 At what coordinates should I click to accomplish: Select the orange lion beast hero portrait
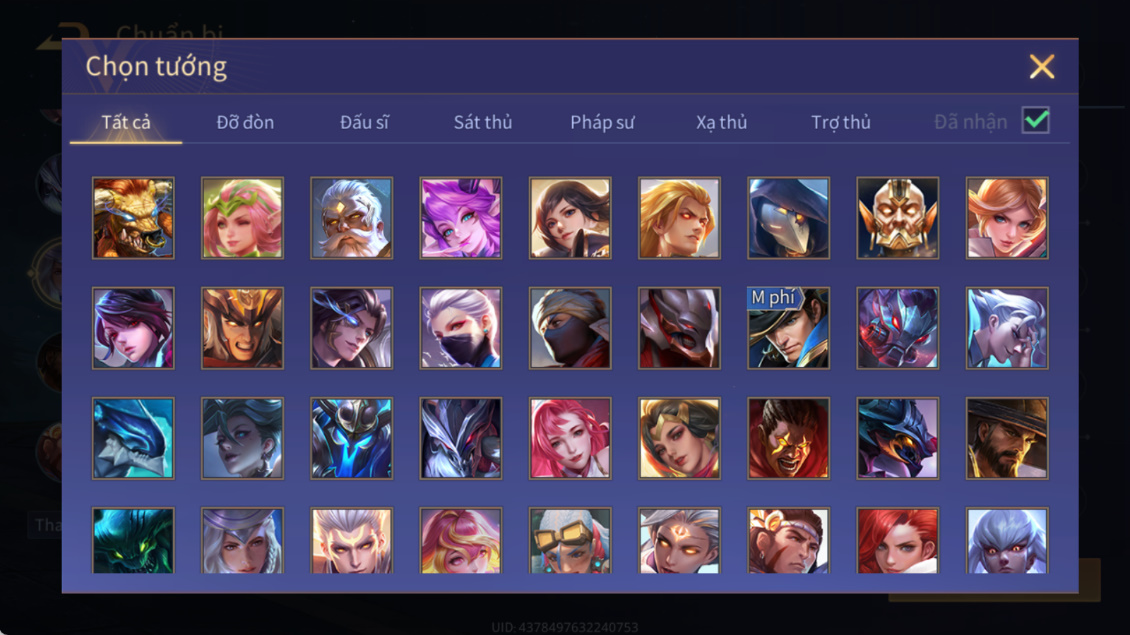133,218
